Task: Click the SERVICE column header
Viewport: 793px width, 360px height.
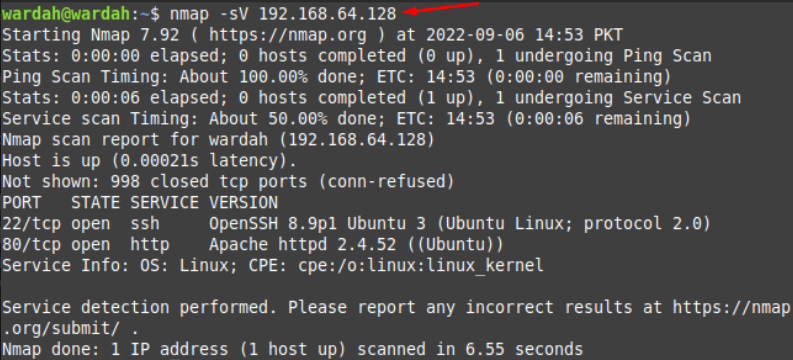Action: pyautogui.click(x=164, y=203)
